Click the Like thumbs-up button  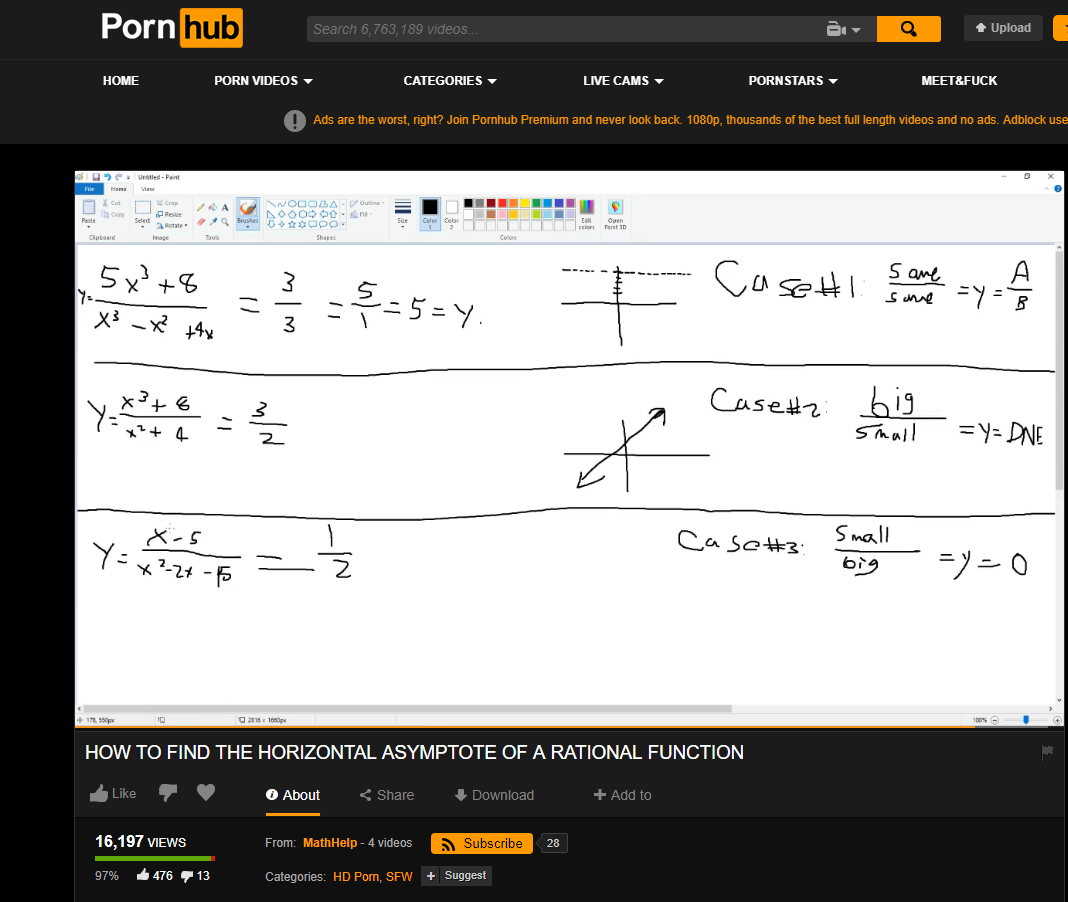112,794
